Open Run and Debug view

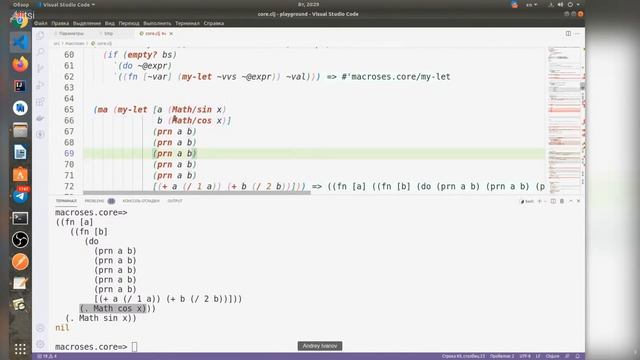[x=40, y=85]
